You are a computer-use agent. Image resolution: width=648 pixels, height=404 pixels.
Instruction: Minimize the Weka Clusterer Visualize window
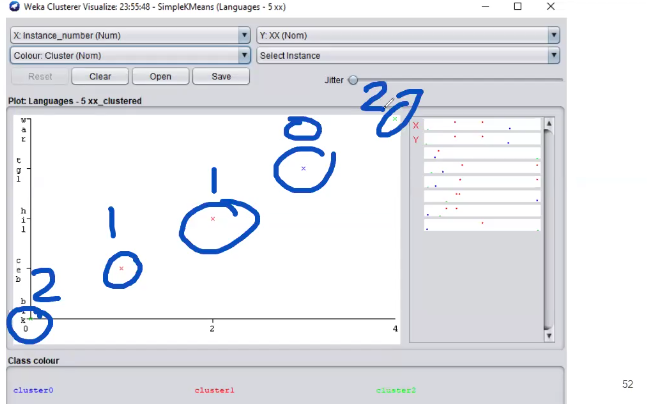coord(486,6)
